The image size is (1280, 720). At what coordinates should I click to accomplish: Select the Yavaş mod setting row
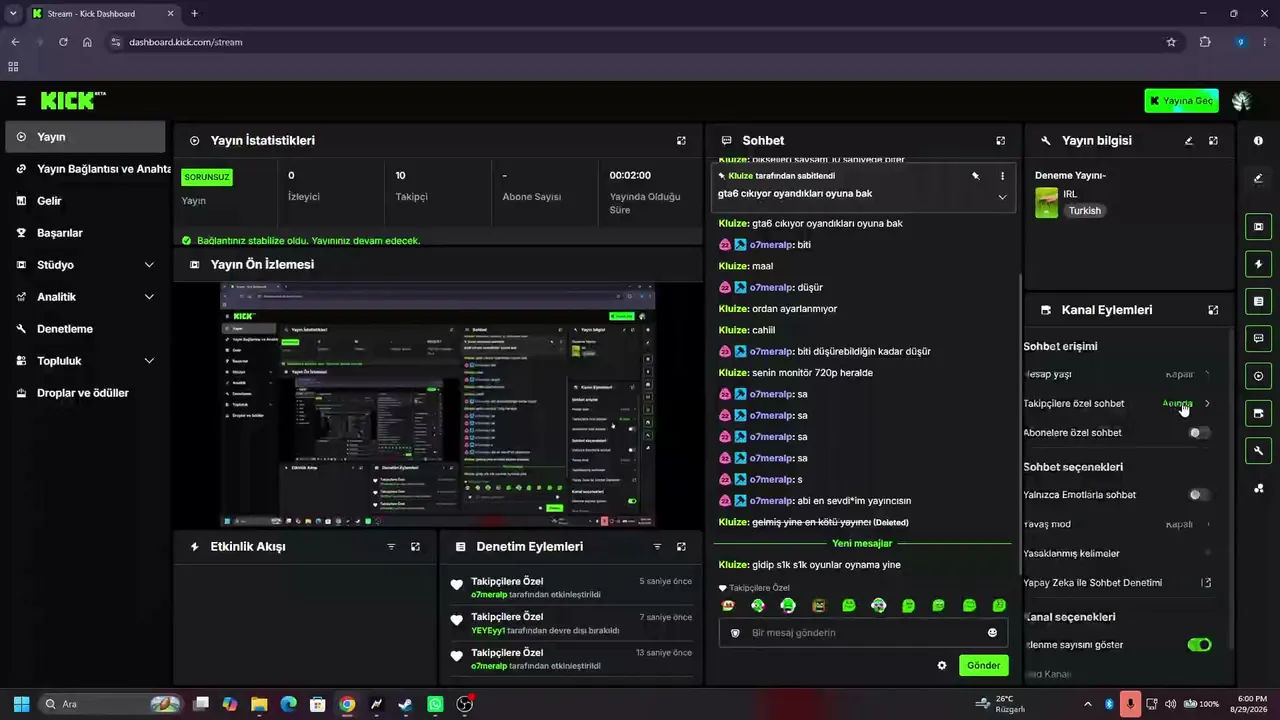[x=1117, y=525]
